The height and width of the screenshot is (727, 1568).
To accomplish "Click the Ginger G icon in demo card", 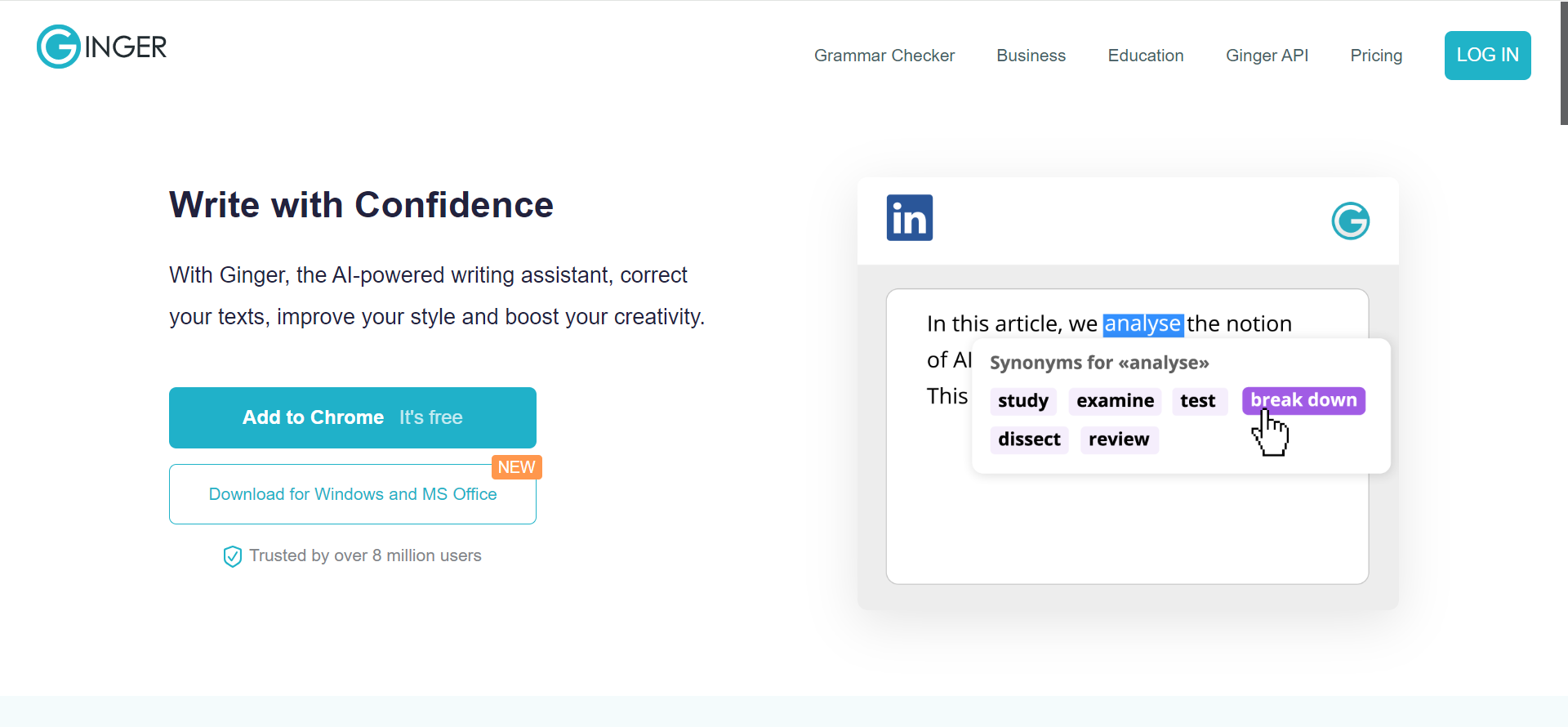I will (x=1350, y=221).
